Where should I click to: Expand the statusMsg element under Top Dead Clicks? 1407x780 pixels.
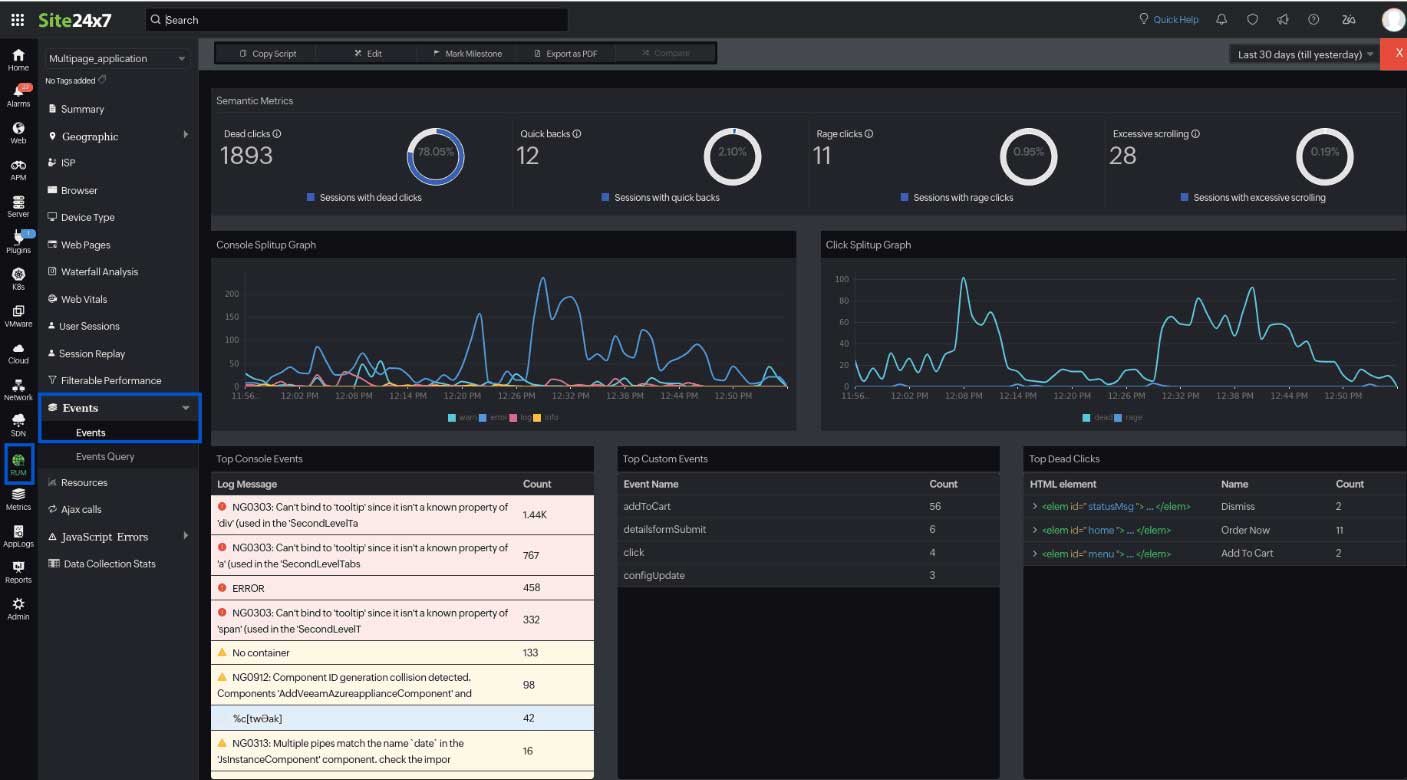click(x=1035, y=506)
